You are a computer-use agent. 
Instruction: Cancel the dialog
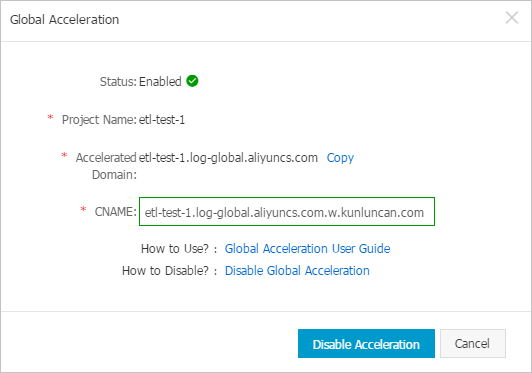(473, 343)
